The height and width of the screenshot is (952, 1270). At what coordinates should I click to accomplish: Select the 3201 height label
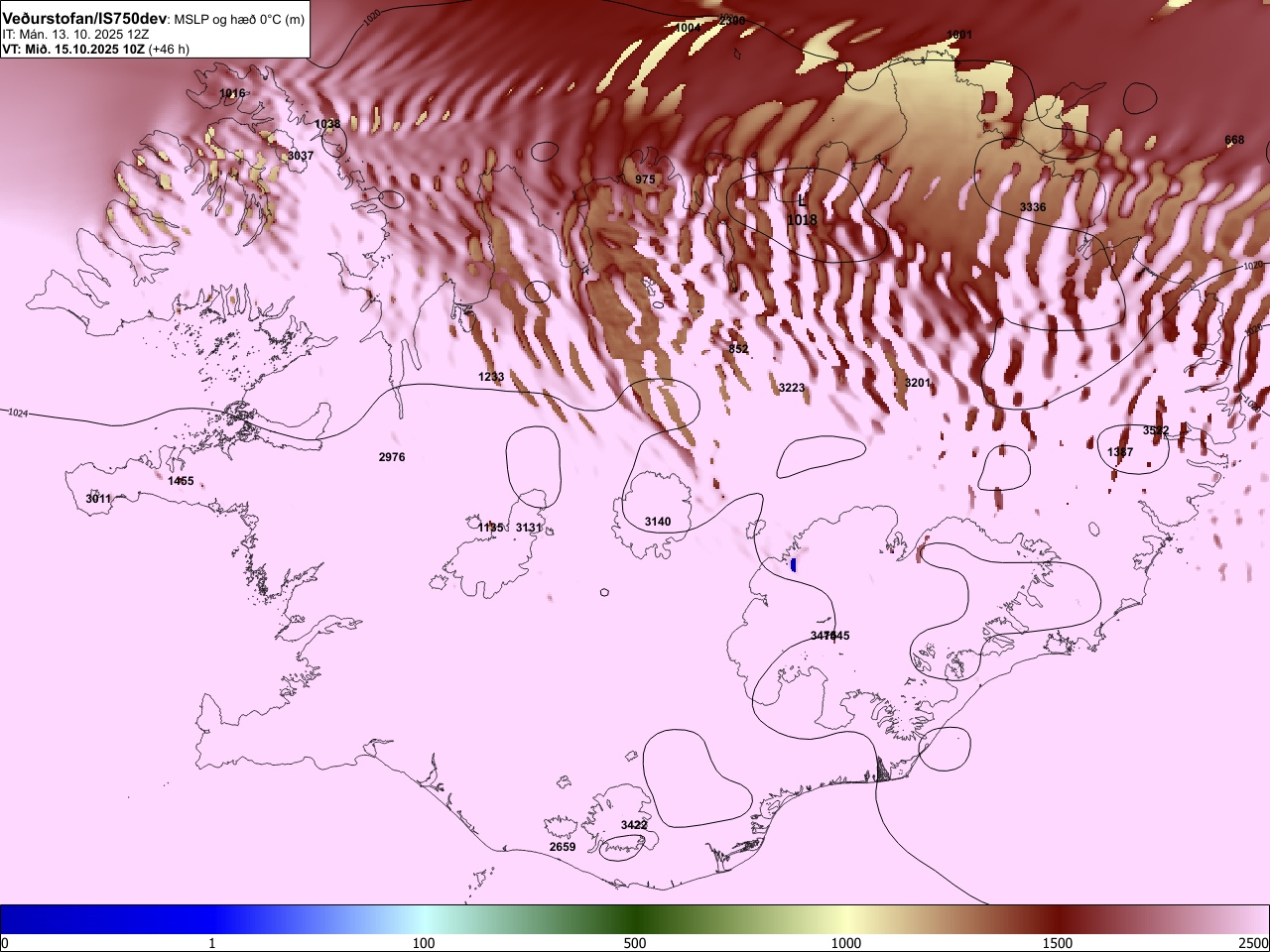918,383
